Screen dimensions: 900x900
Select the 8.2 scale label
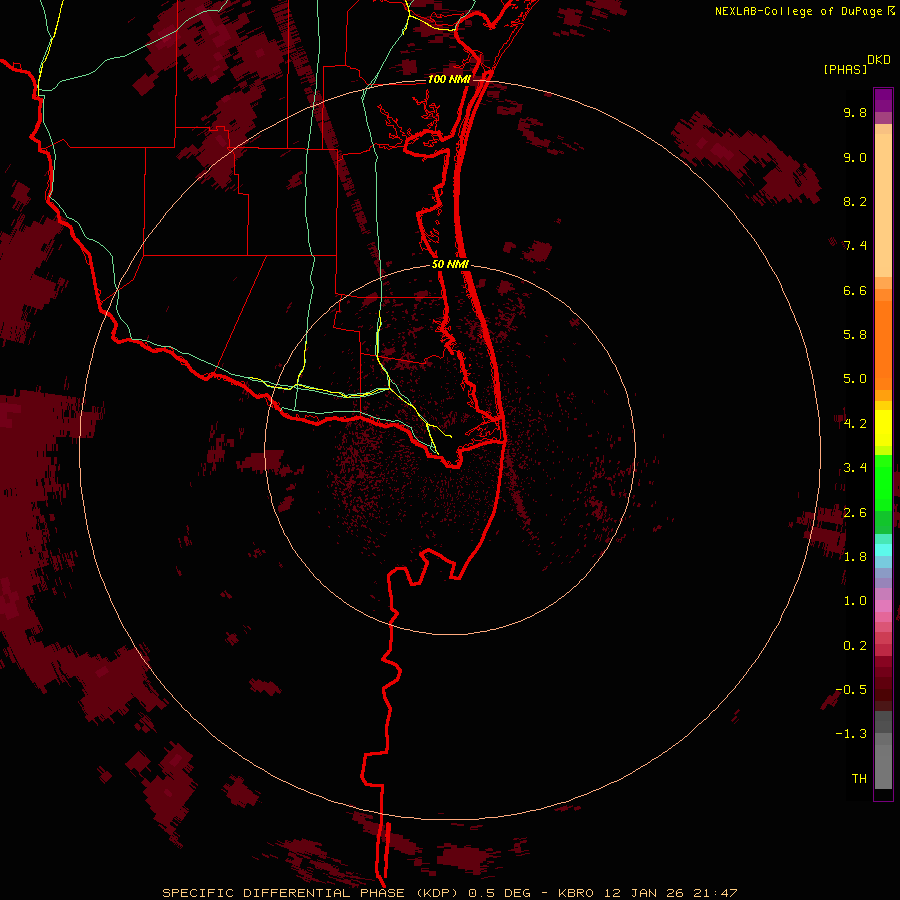point(855,201)
